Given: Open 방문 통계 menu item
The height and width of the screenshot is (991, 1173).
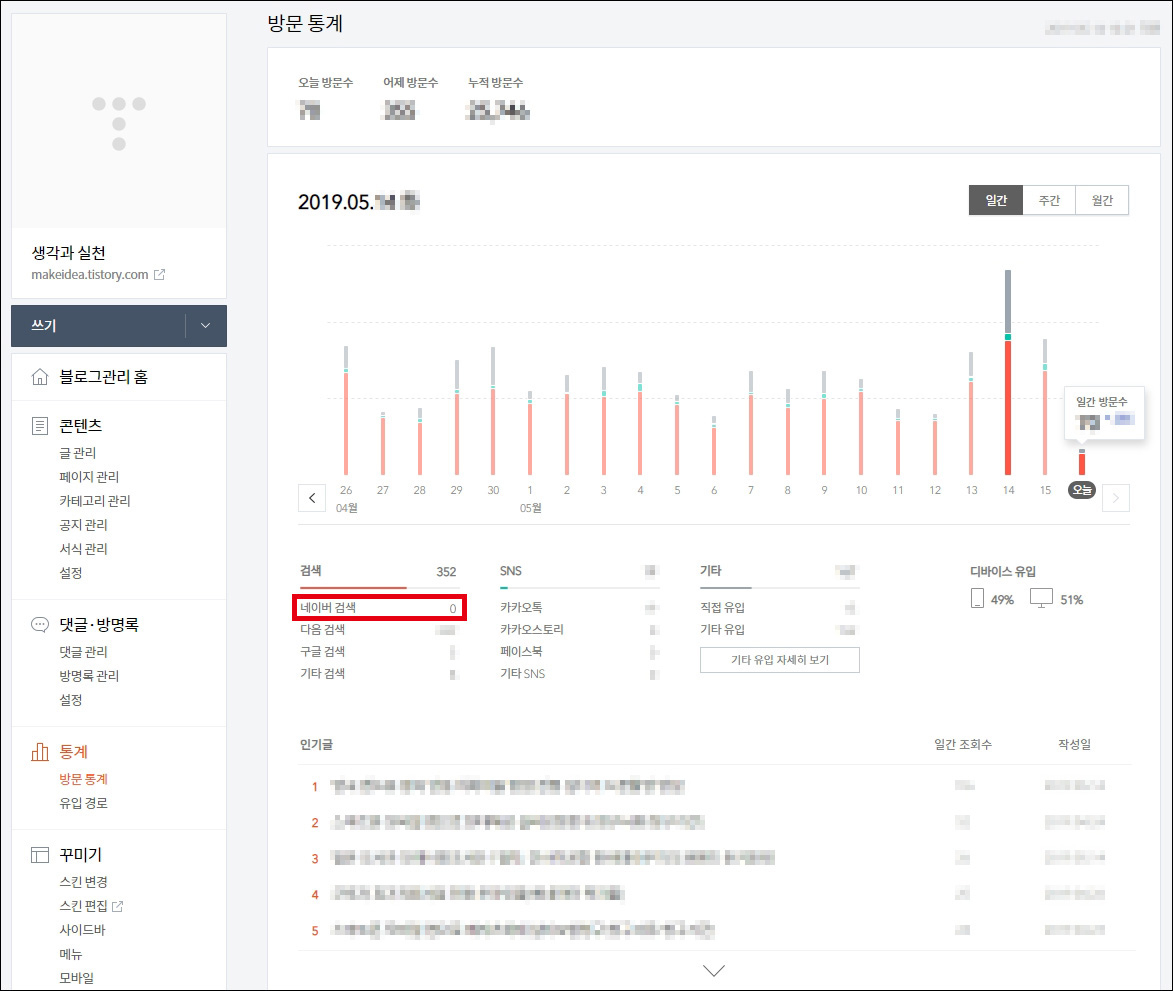Looking at the screenshot, I should click(x=83, y=779).
